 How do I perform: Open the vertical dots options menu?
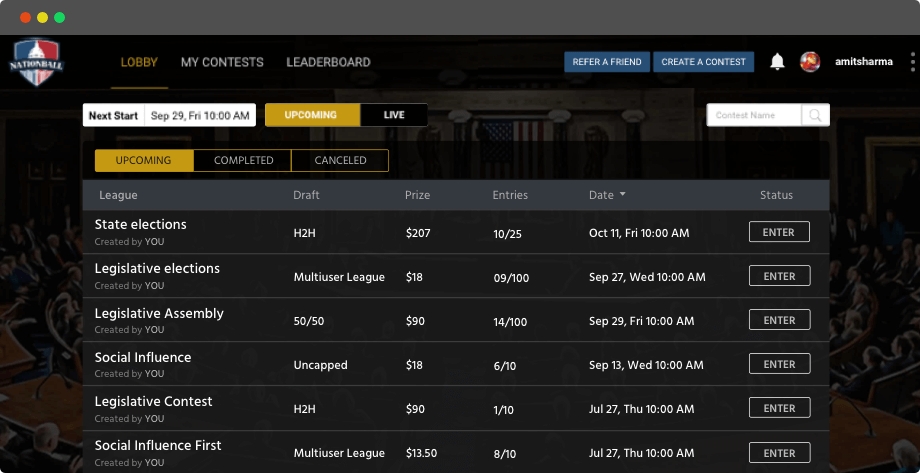(x=913, y=62)
